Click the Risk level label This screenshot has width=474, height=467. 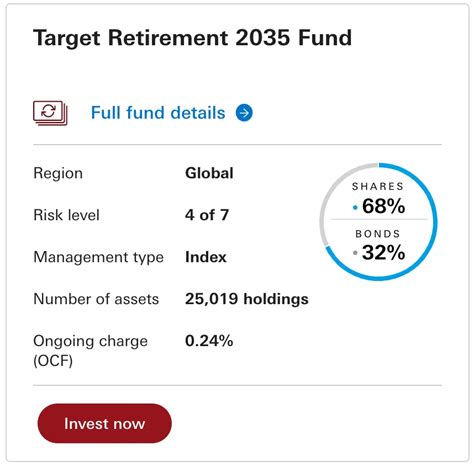(66, 215)
